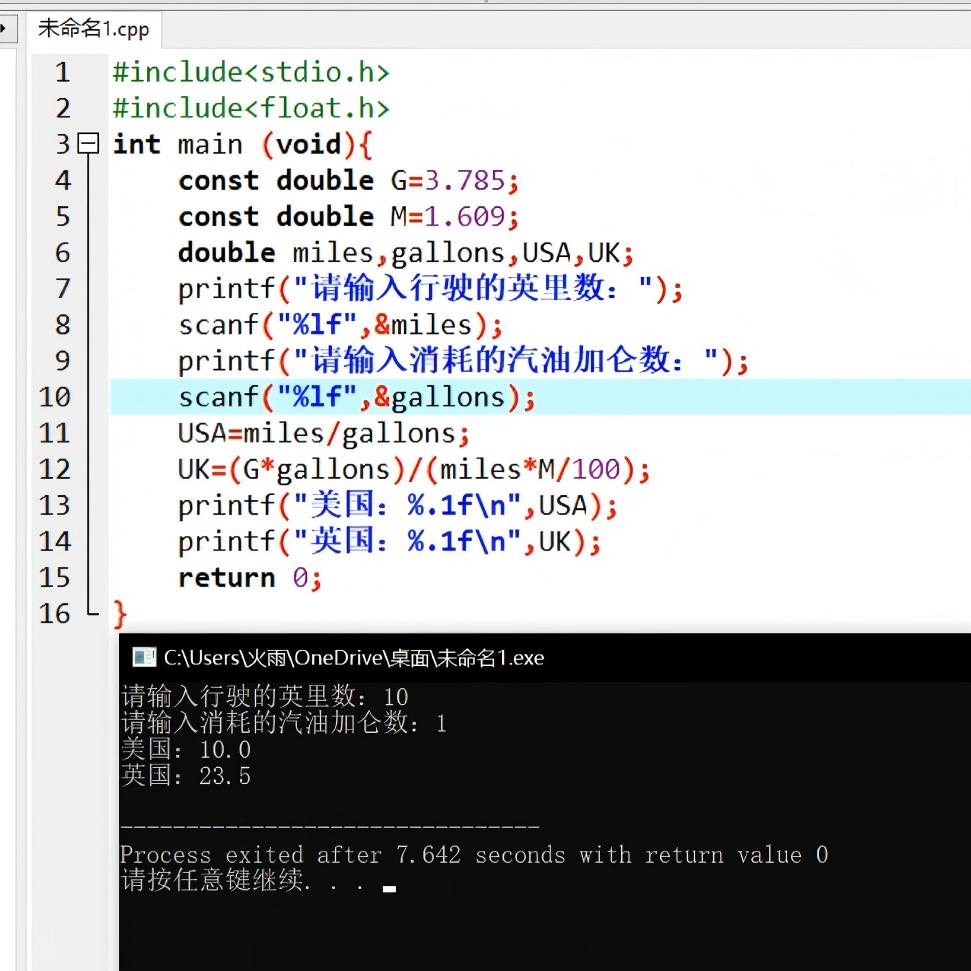Click the left-edge tab scroll arrow
971x971 pixels.
click(4, 28)
